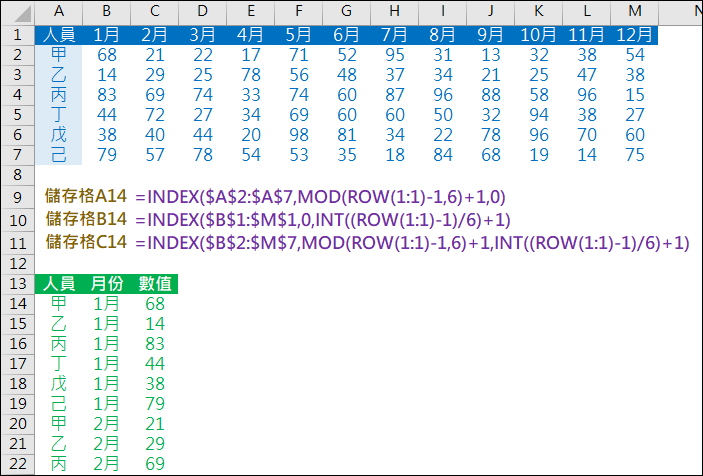Click cell B20 showing 2月
The width and height of the screenshot is (703, 476).
[107, 424]
